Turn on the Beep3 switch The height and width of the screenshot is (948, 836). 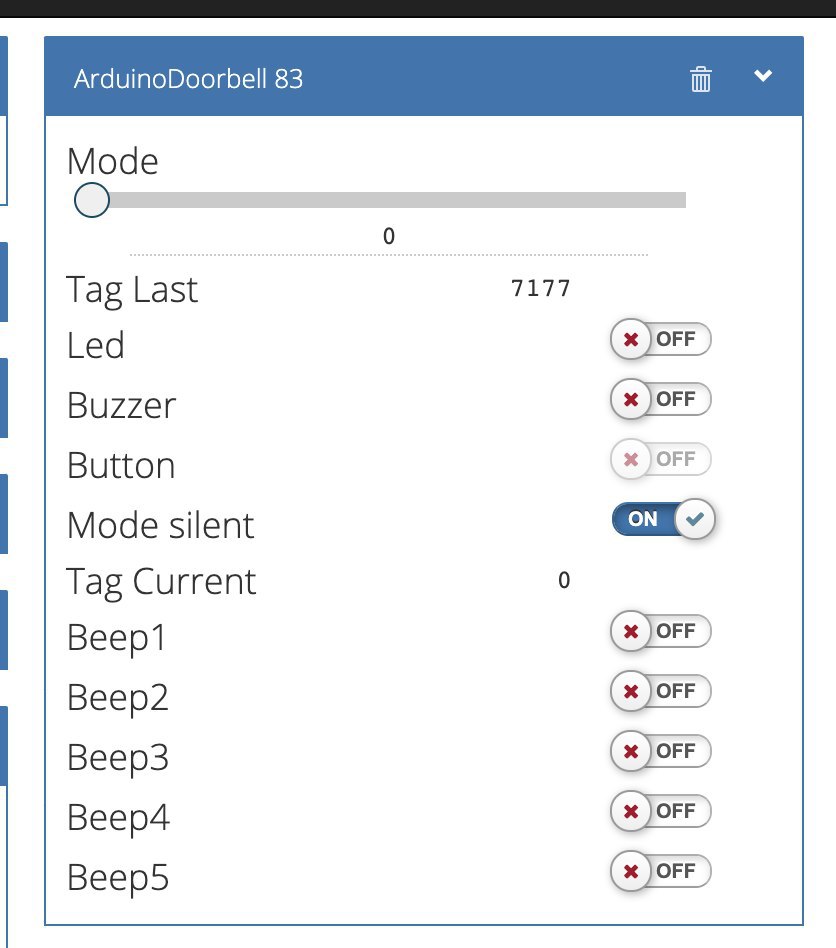[x=661, y=751]
